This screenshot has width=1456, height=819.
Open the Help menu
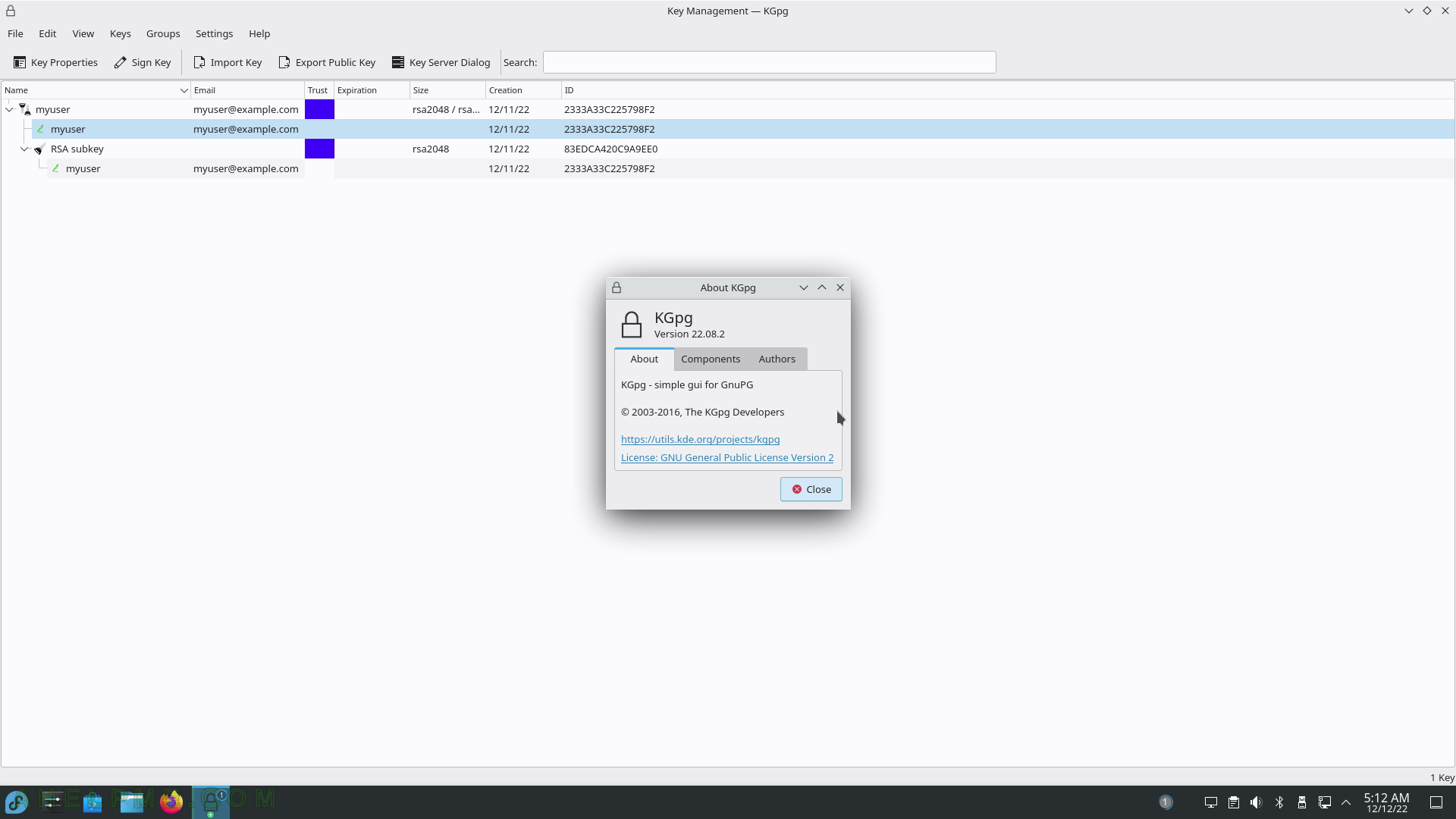(x=259, y=33)
